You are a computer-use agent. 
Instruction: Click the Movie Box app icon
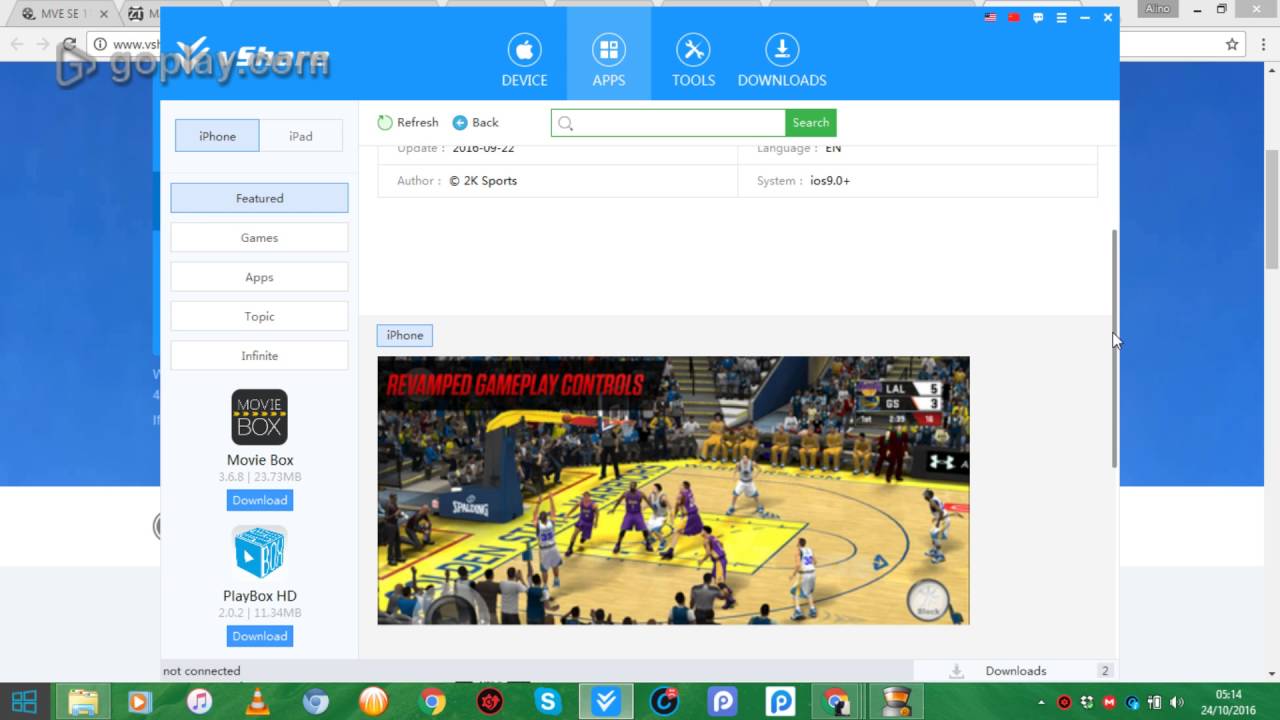[x=260, y=417]
